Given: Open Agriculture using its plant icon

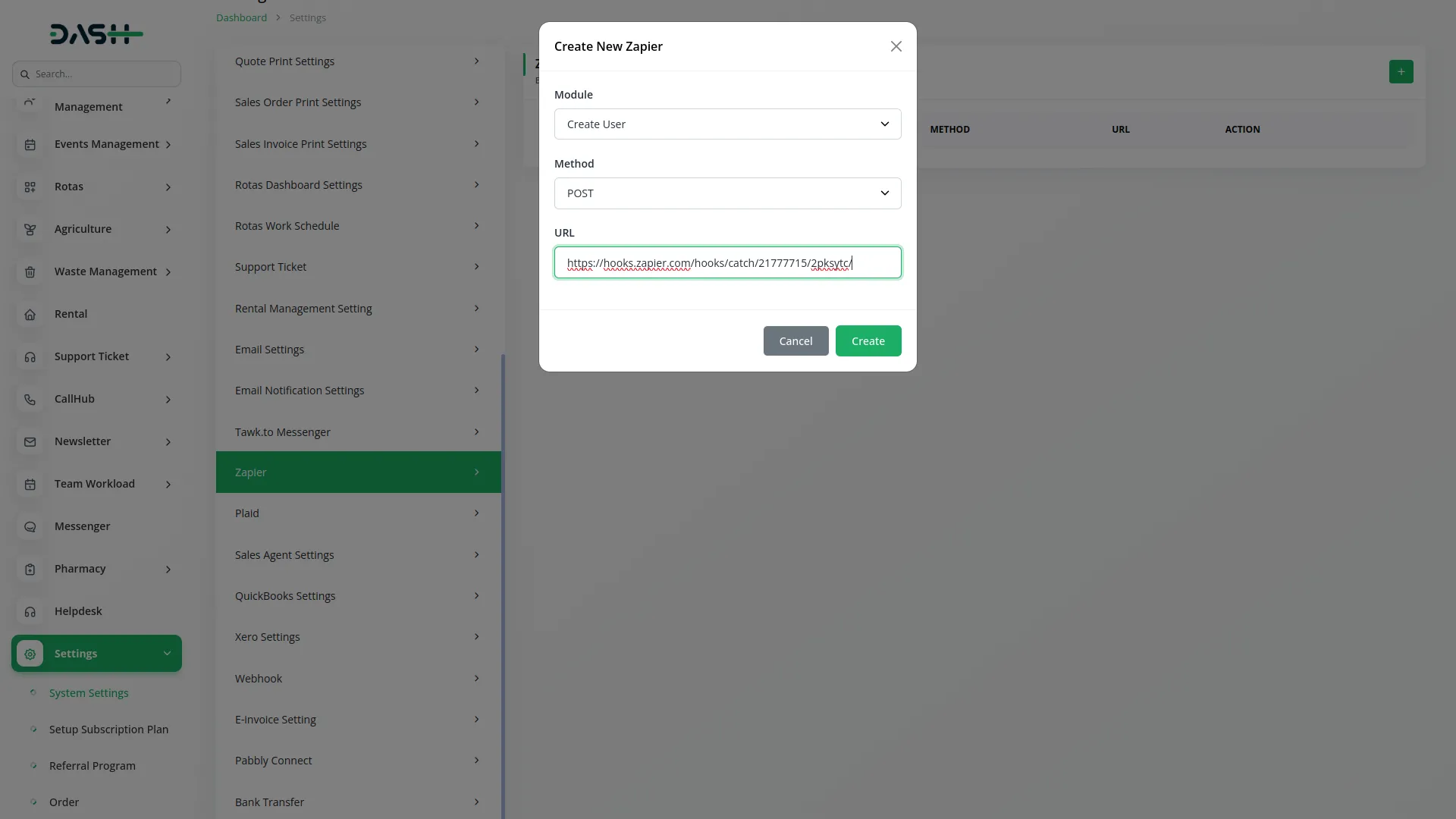Looking at the screenshot, I should [x=30, y=229].
